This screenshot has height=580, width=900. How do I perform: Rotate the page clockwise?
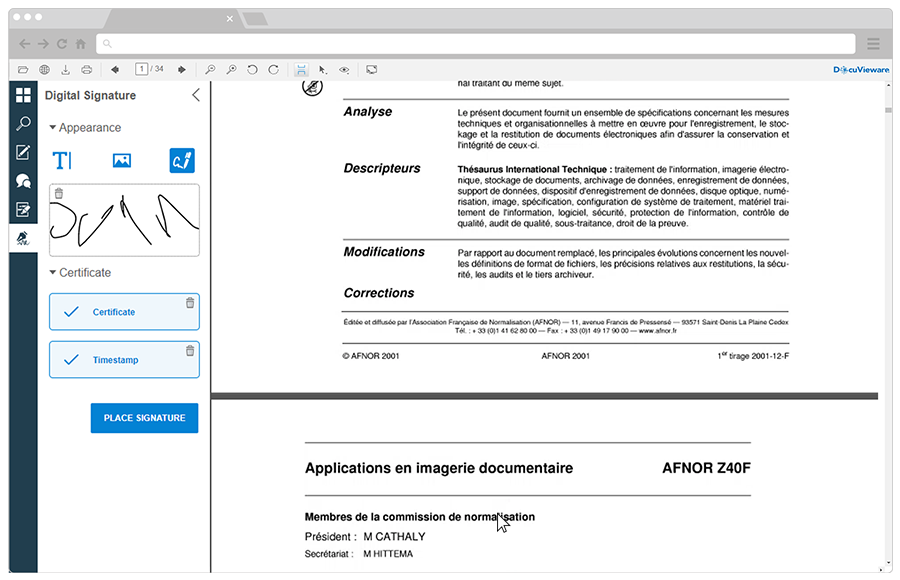[x=271, y=68]
